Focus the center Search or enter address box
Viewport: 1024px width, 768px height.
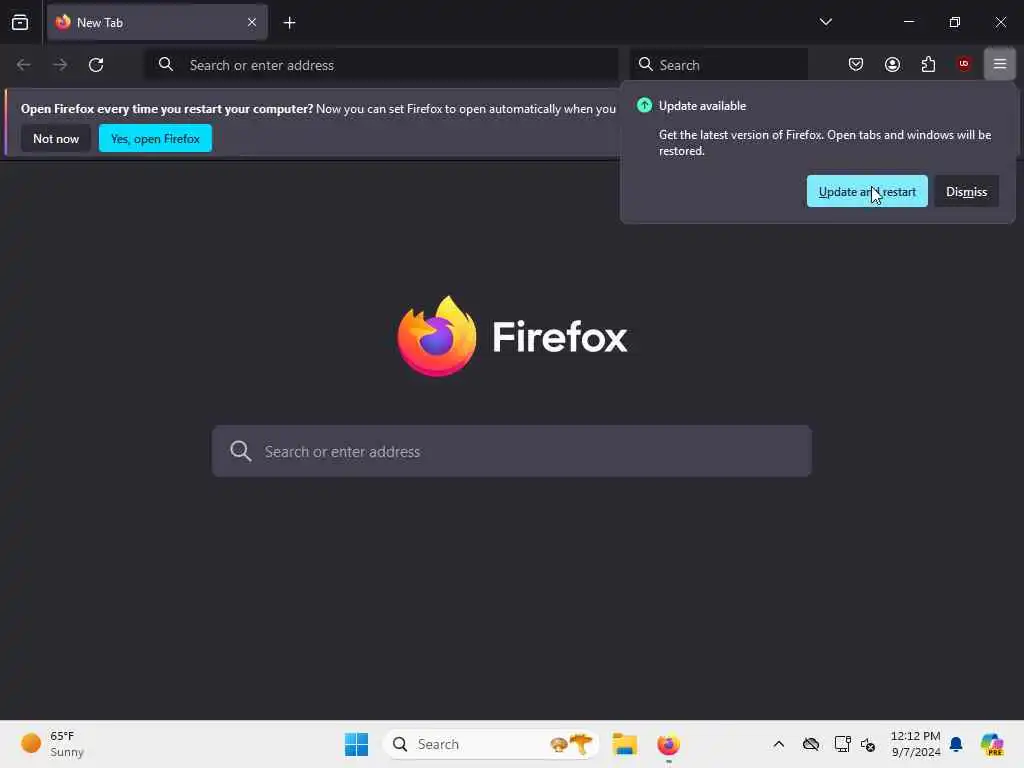point(512,451)
